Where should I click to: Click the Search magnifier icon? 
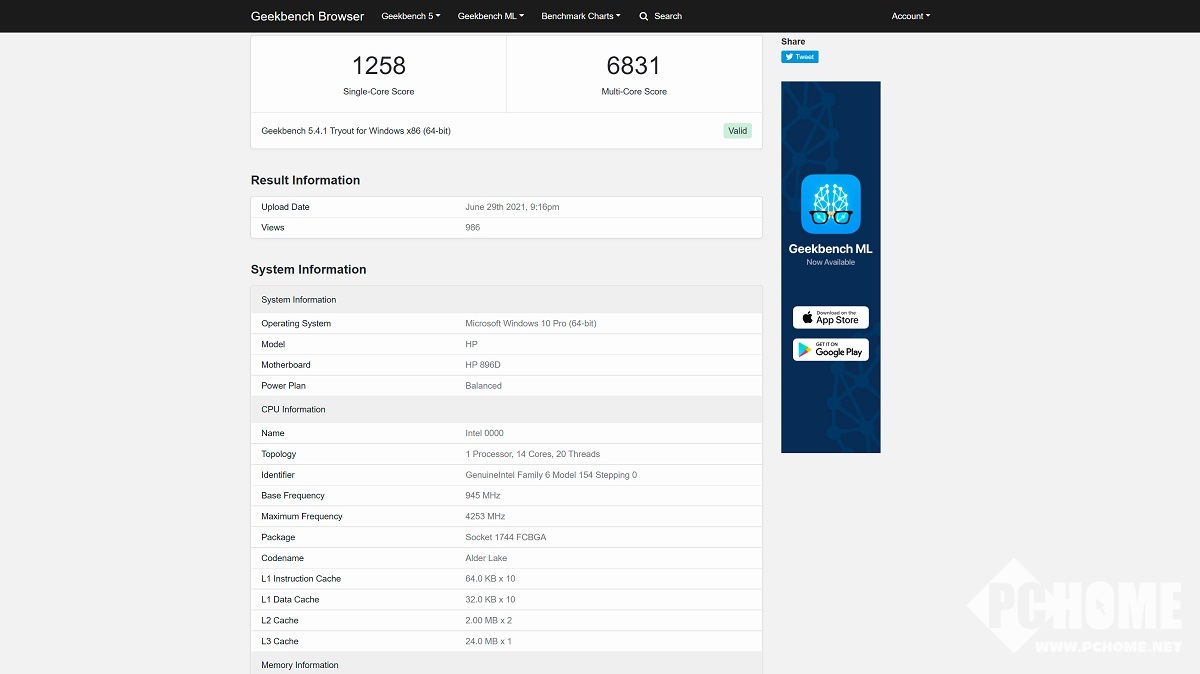tap(644, 16)
